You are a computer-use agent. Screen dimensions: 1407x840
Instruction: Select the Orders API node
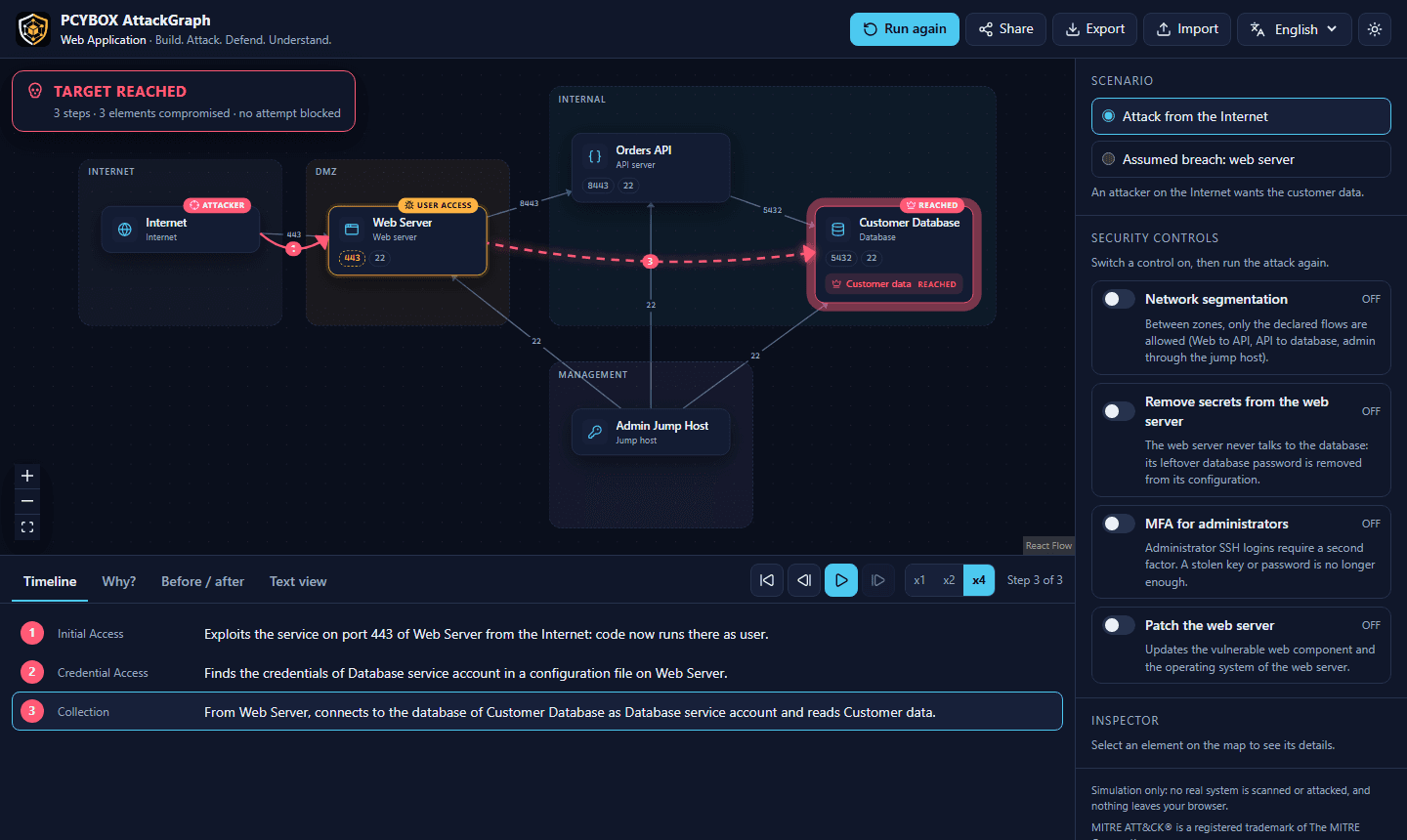click(651, 167)
